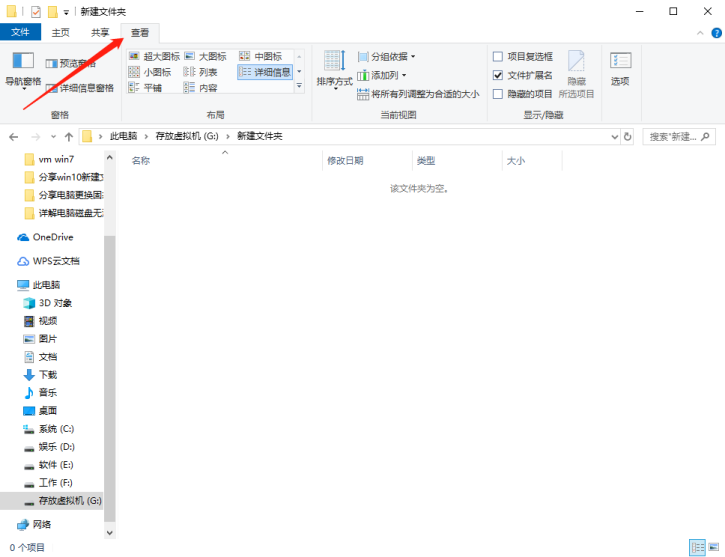Image resolution: width=725 pixels, height=557 pixels.
Task: Switch layout to 详细信息 details view
Action: [265, 72]
